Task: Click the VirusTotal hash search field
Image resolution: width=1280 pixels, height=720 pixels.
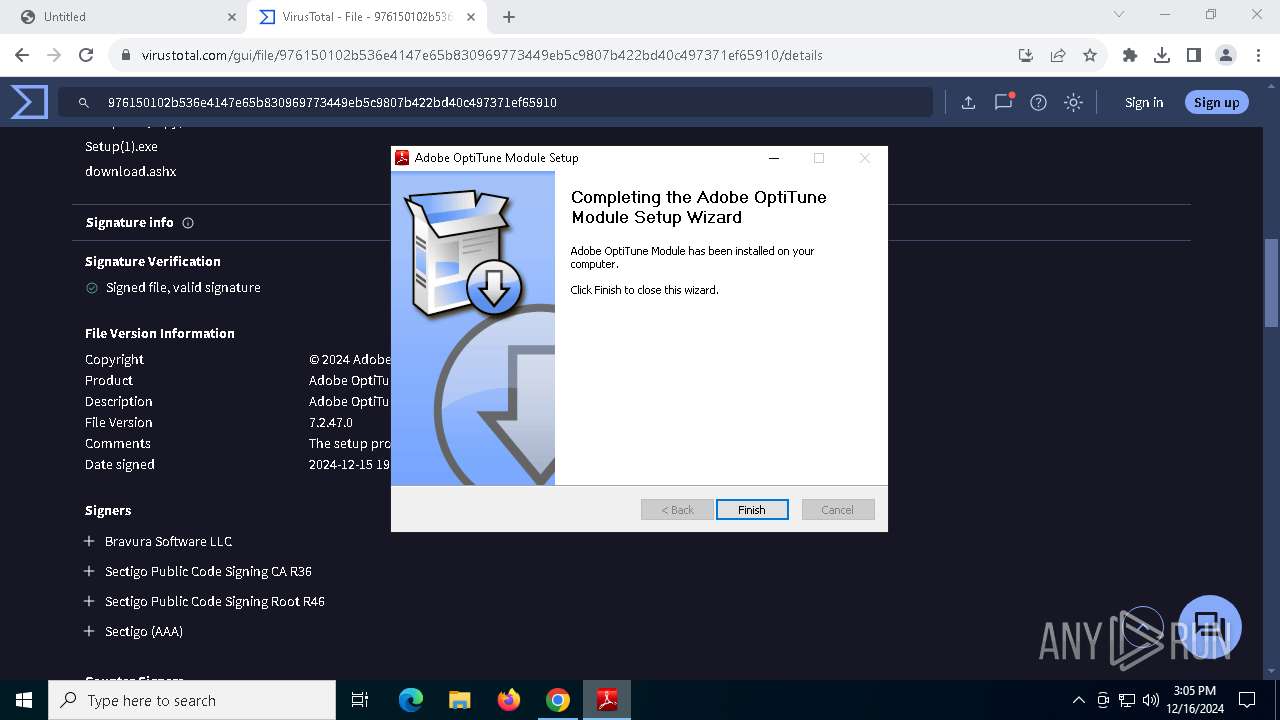Action: [495, 102]
